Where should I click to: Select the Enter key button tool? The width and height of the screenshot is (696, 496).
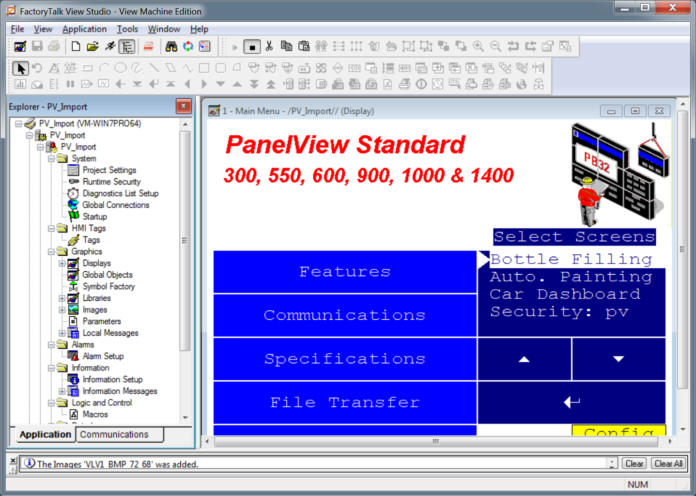point(154,84)
